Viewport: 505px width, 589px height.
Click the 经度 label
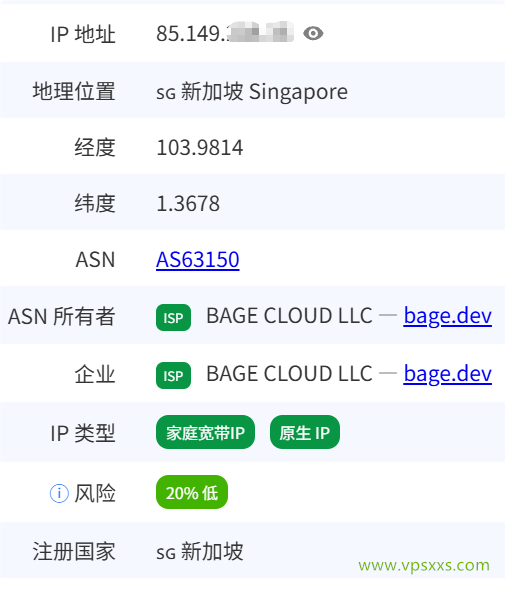(95, 147)
